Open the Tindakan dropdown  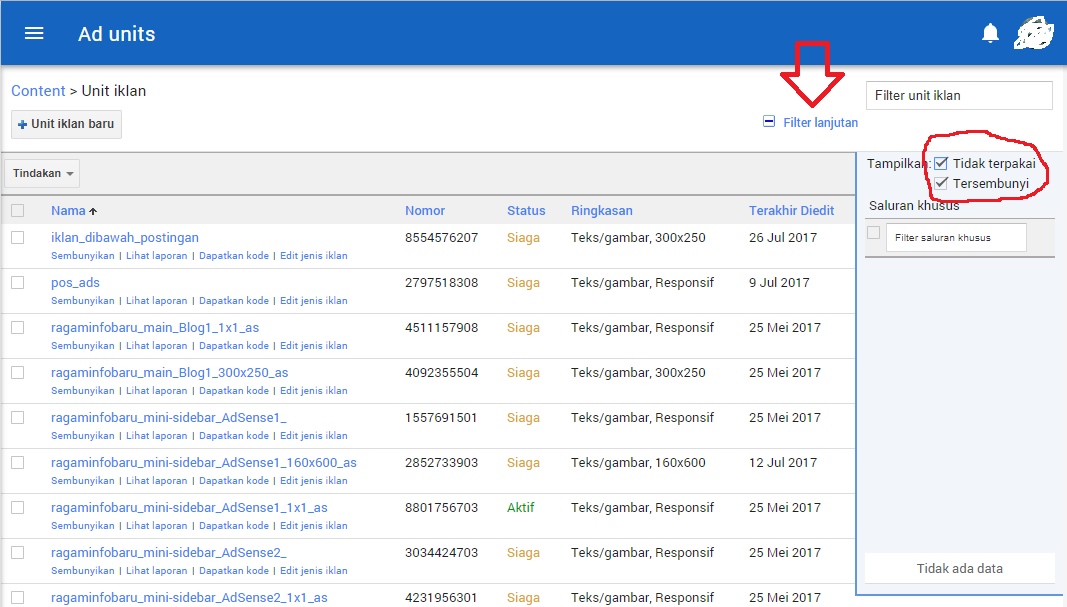coord(41,172)
